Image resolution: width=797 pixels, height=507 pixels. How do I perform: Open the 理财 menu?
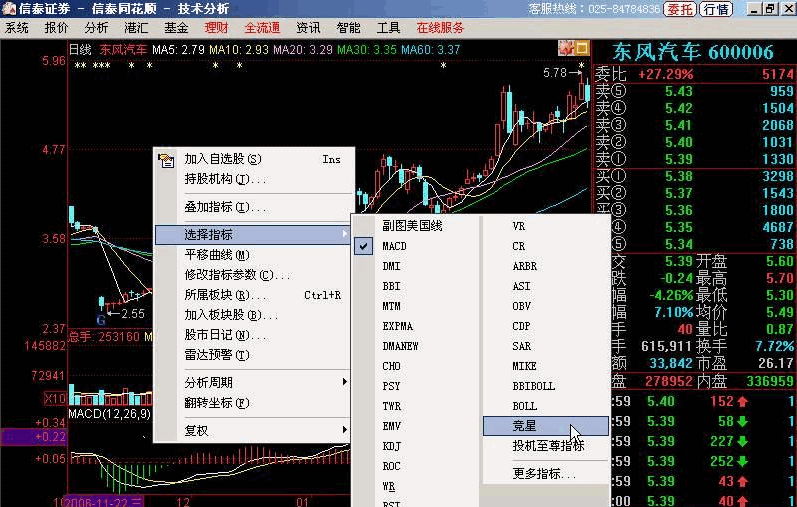pyautogui.click(x=216, y=28)
